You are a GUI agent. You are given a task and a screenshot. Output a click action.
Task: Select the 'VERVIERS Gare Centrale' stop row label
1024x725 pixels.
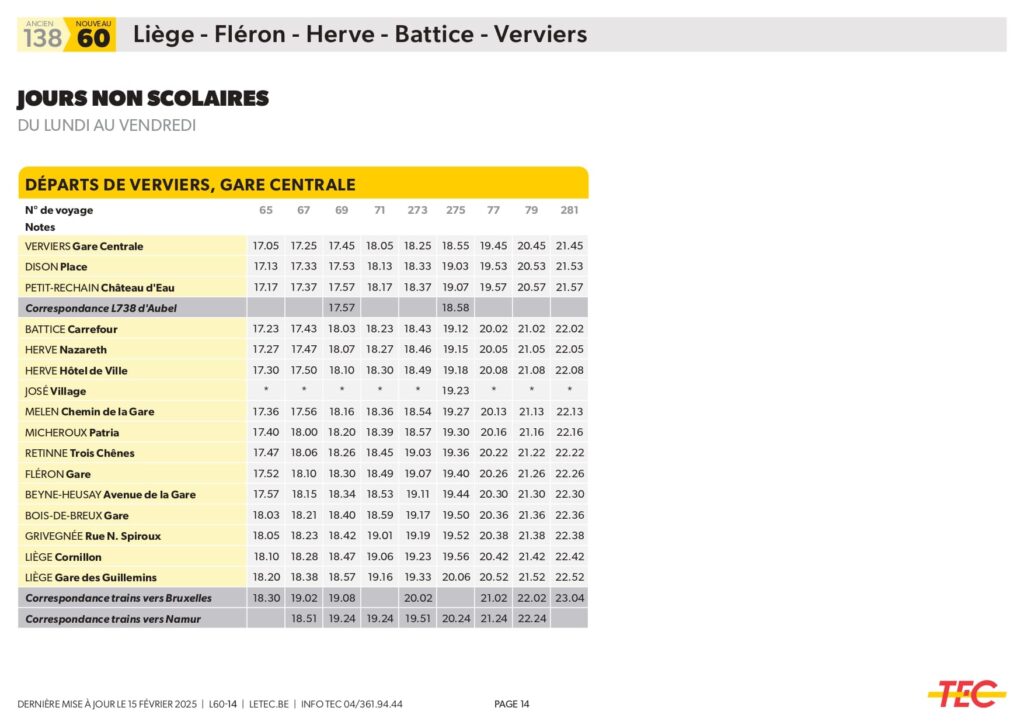(x=84, y=246)
